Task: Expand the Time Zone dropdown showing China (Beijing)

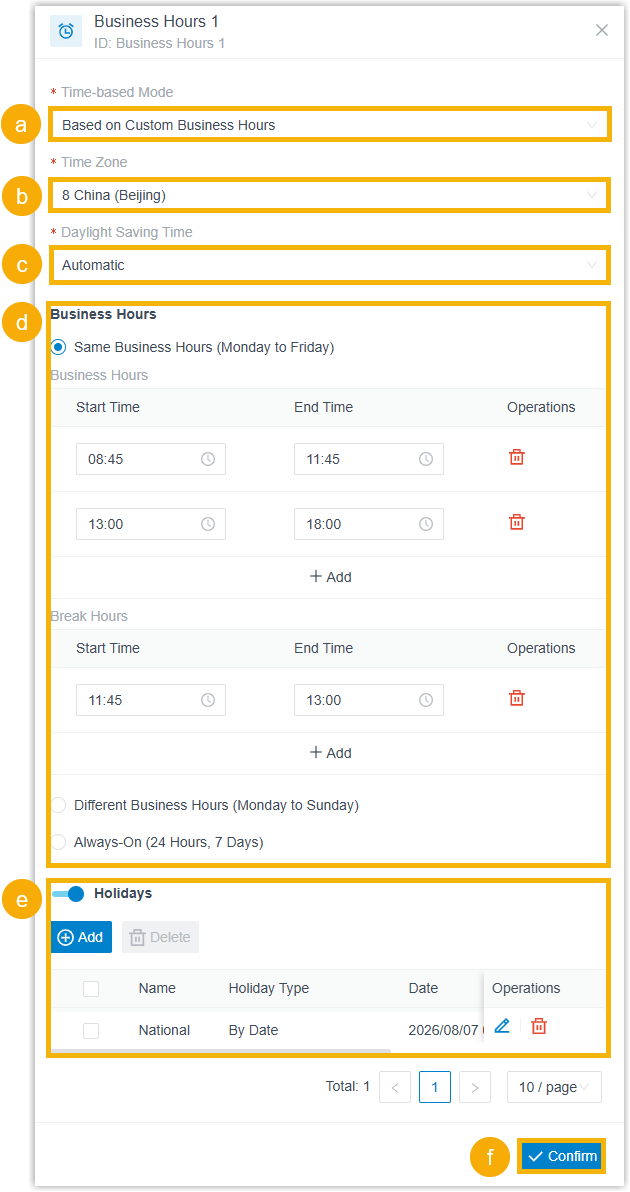Action: pos(329,195)
